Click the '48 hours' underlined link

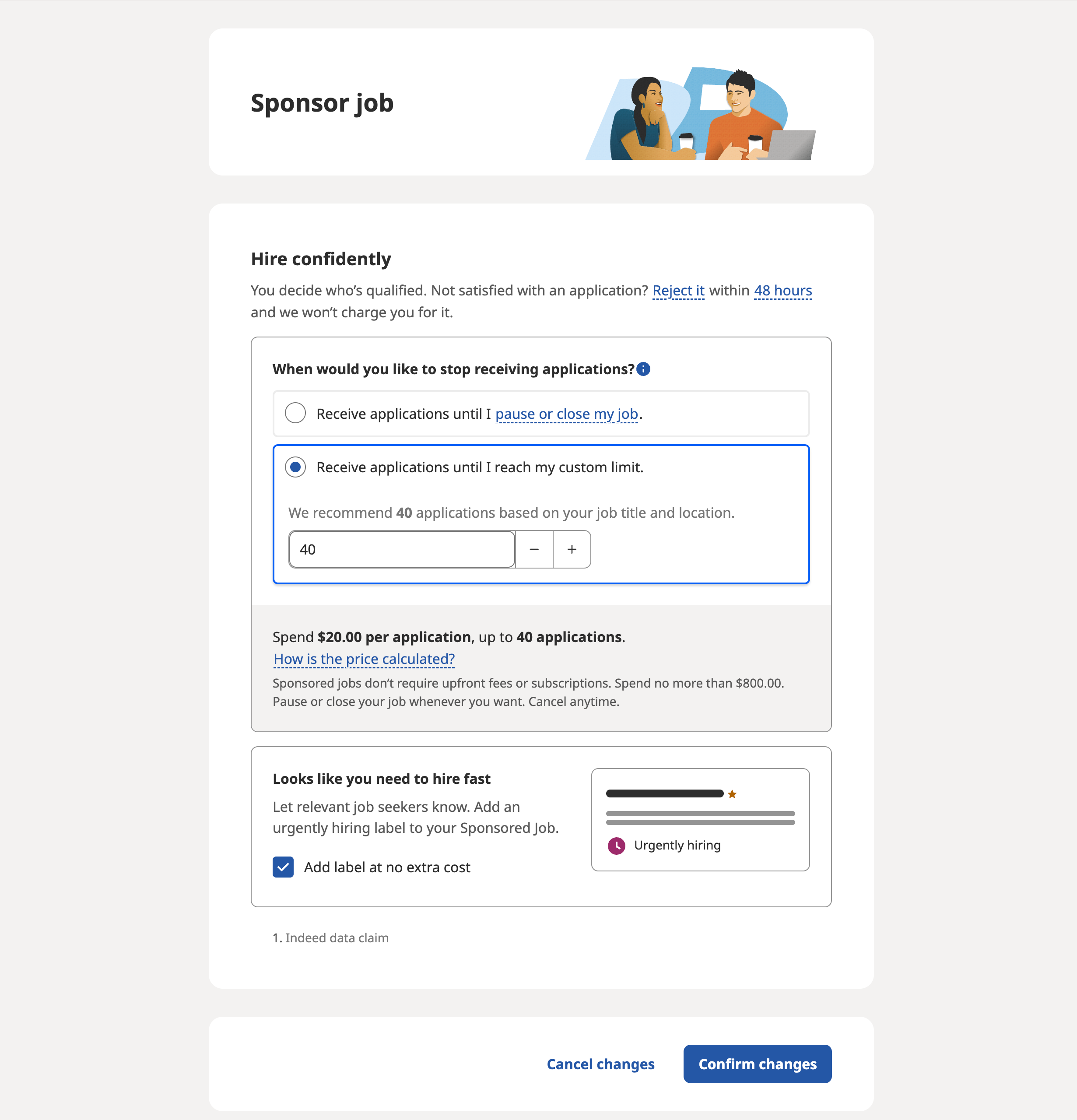783,290
